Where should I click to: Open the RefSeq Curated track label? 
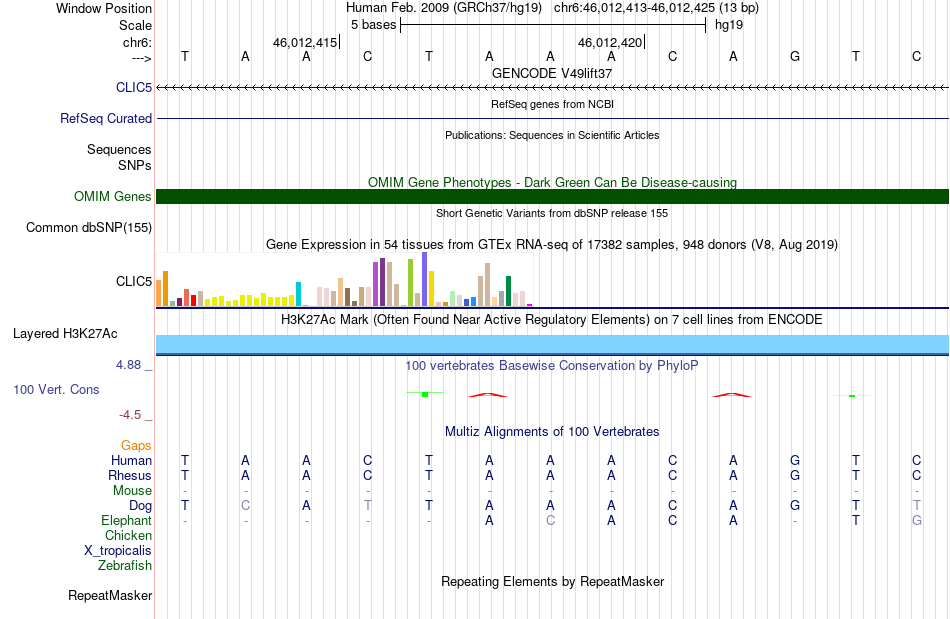point(106,119)
